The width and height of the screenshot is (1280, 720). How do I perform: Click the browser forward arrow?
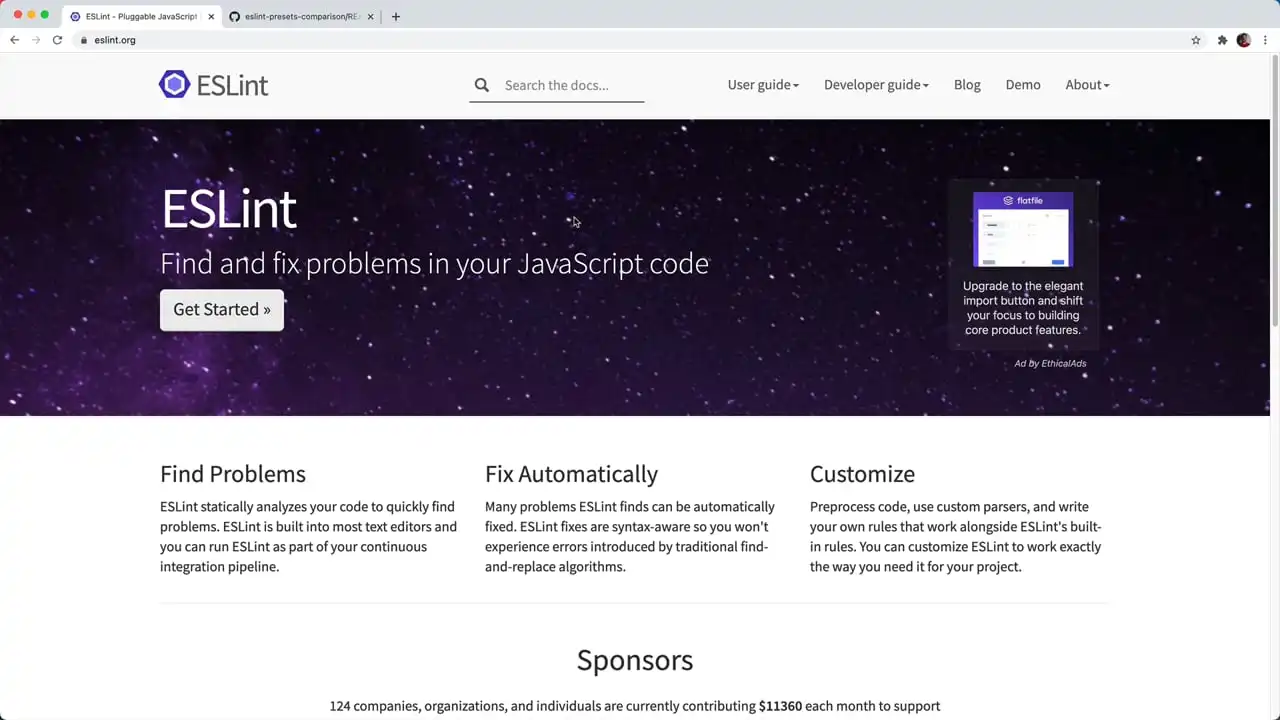[36, 40]
